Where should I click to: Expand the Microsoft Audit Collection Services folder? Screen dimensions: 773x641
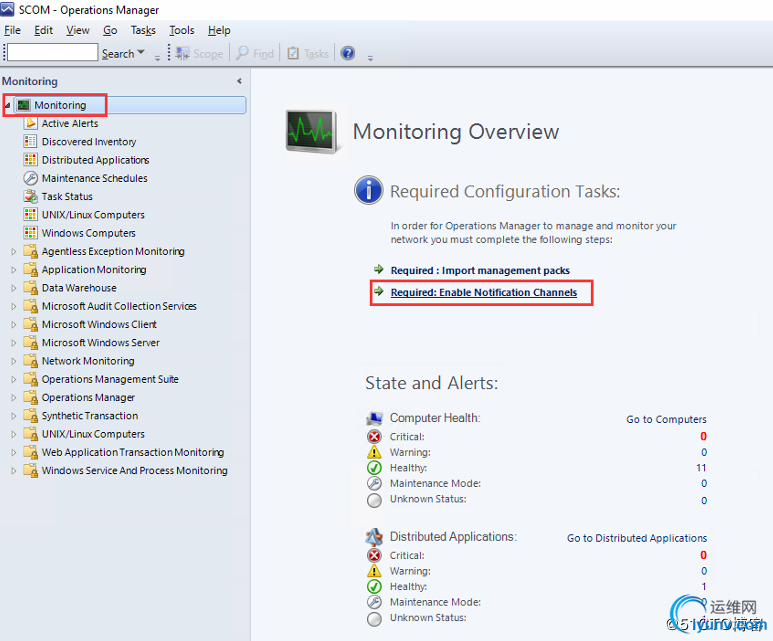(x=14, y=306)
